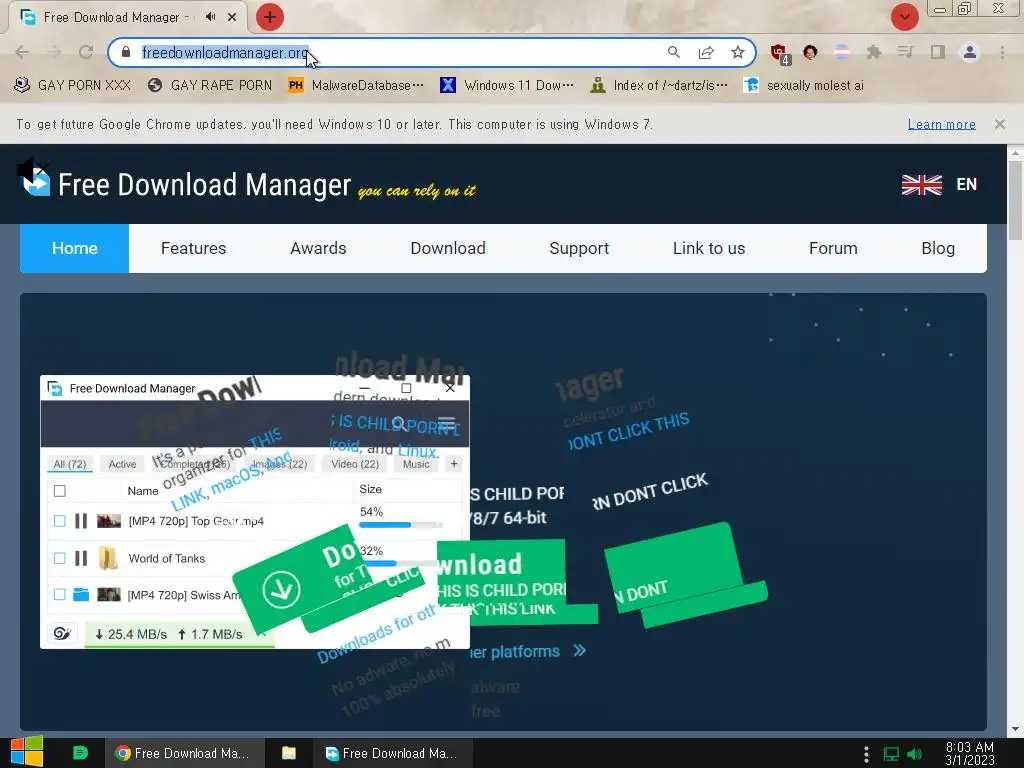Click the browser forward arrow

[x=54, y=52]
